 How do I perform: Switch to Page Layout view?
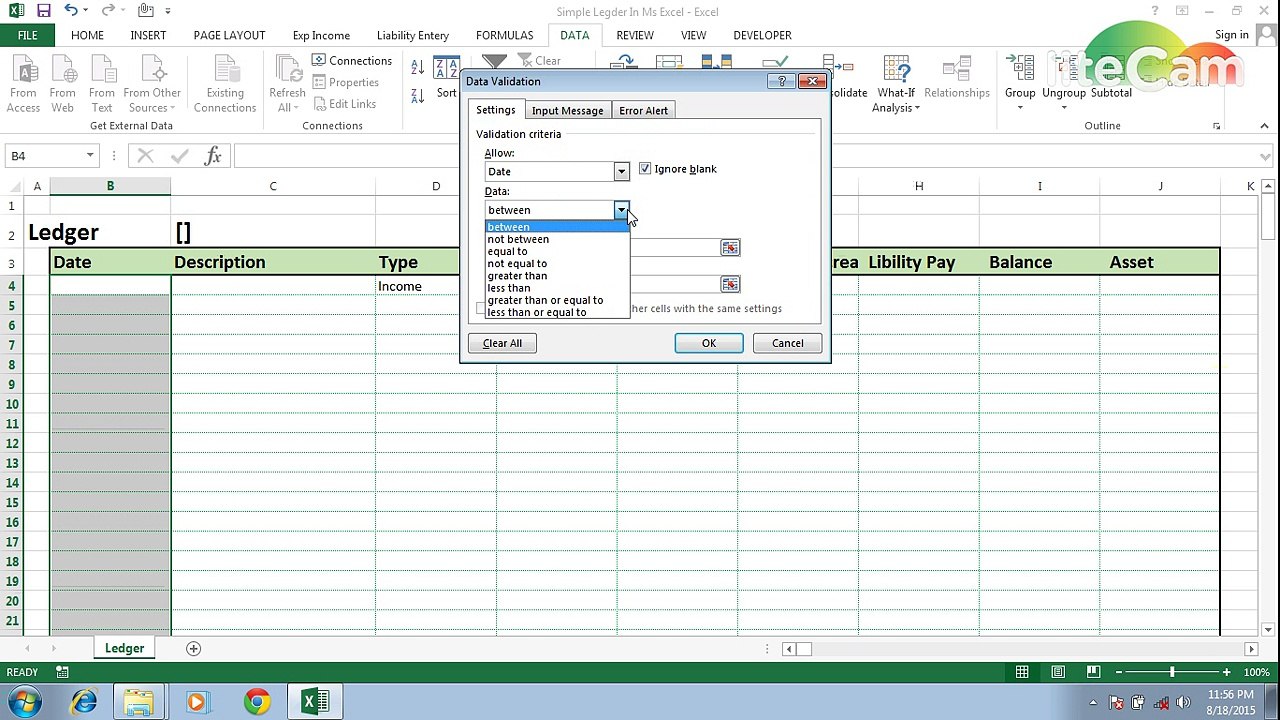[1058, 672]
